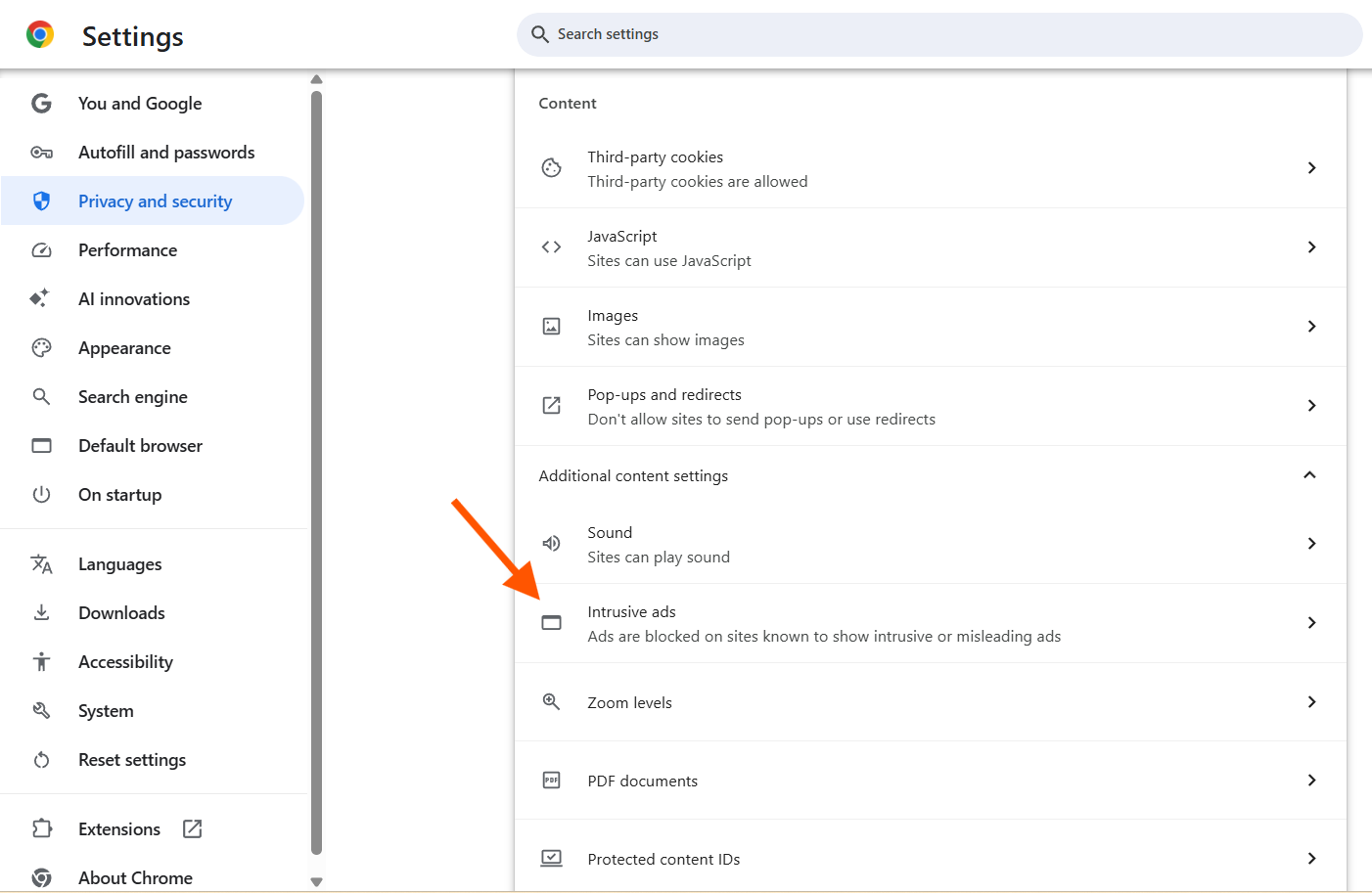Click the PDF icon for PDF documents
Image resolution: width=1372 pixels, height=893 pixels.
(552, 780)
